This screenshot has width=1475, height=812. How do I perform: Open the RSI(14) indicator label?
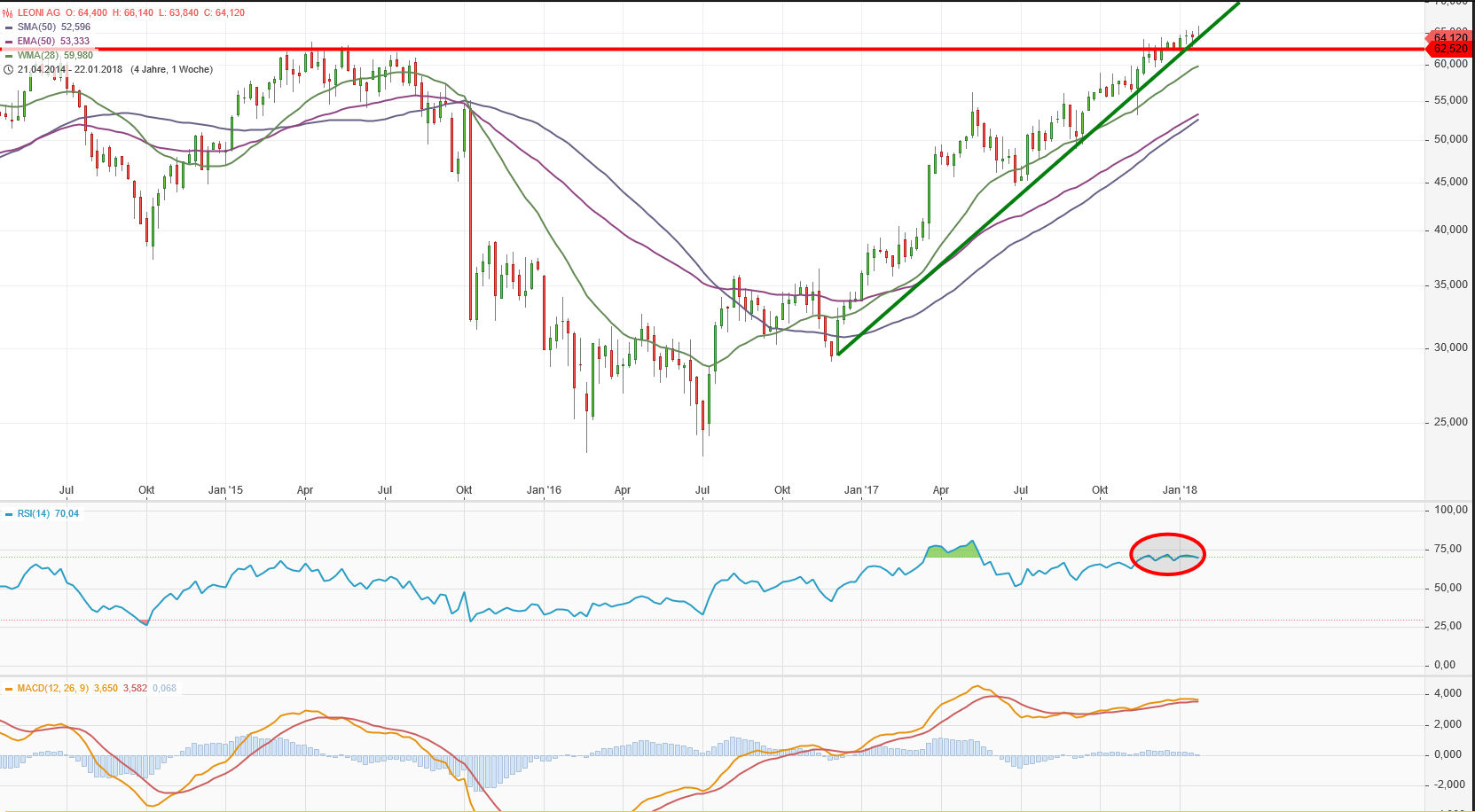click(x=33, y=514)
